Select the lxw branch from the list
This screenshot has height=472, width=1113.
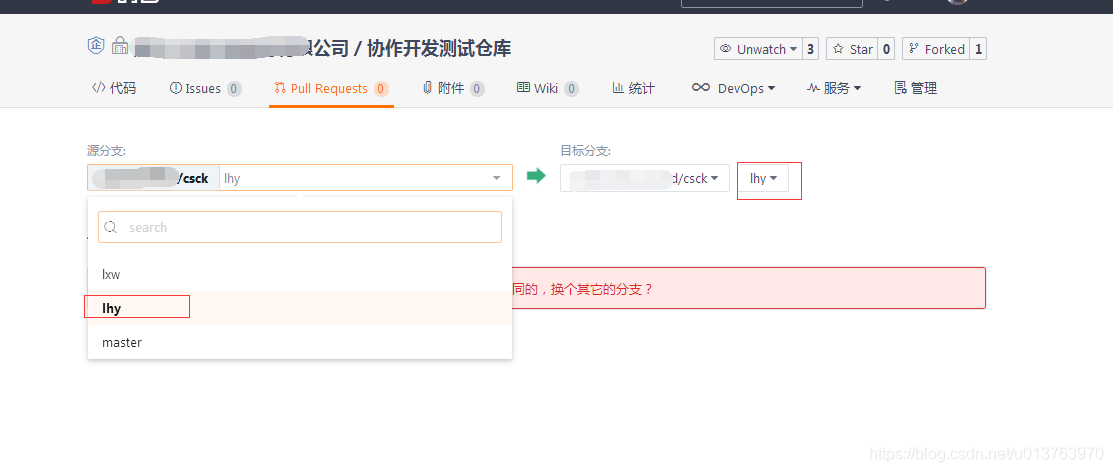(111, 274)
